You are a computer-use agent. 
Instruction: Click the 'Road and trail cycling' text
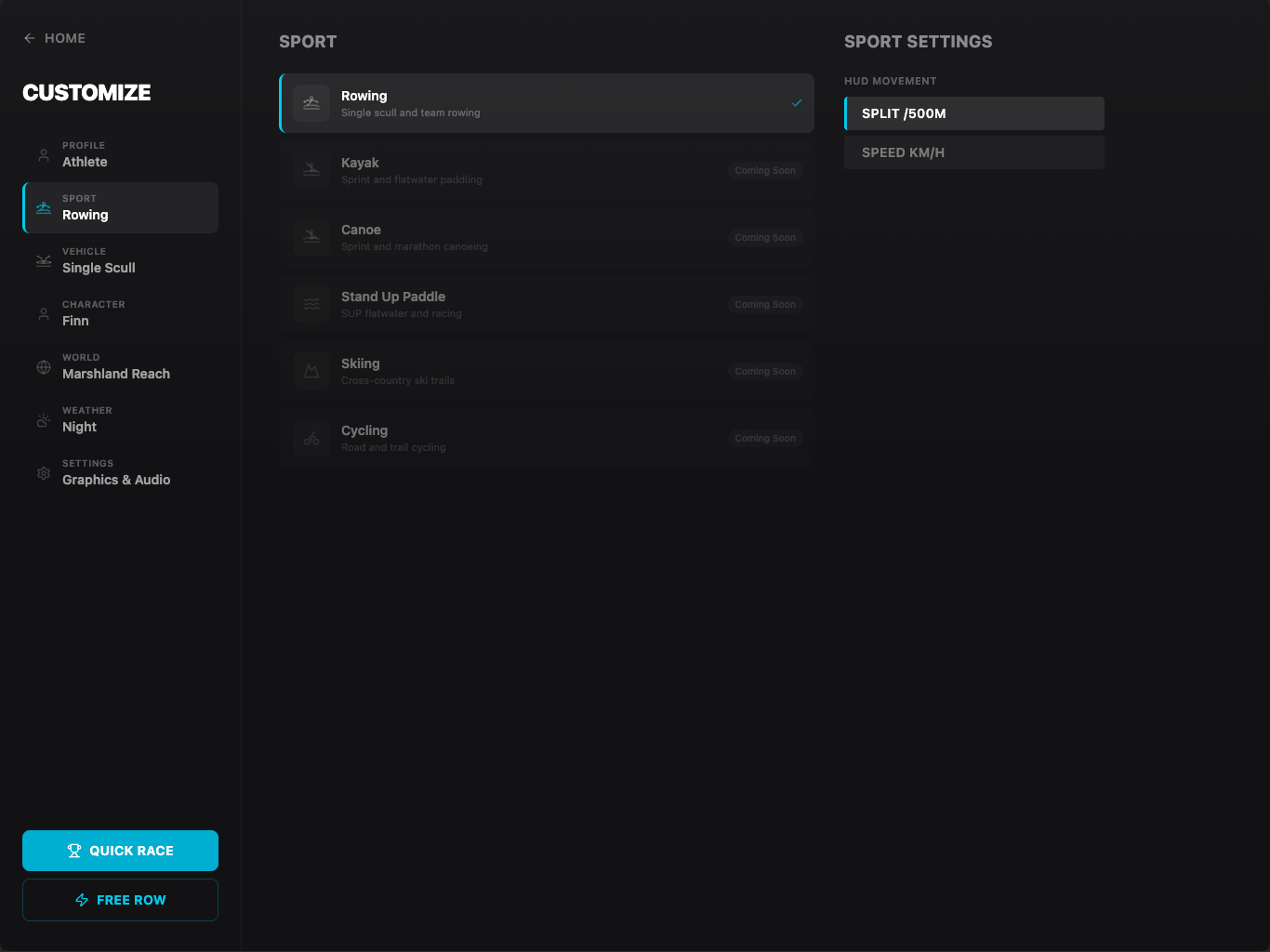[x=393, y=447]
